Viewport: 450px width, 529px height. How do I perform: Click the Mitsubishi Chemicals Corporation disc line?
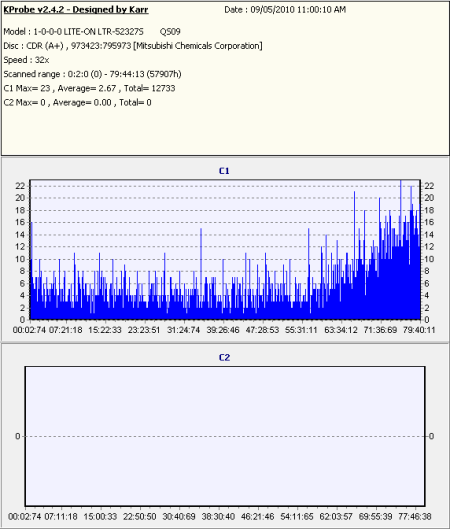(133, 46)
